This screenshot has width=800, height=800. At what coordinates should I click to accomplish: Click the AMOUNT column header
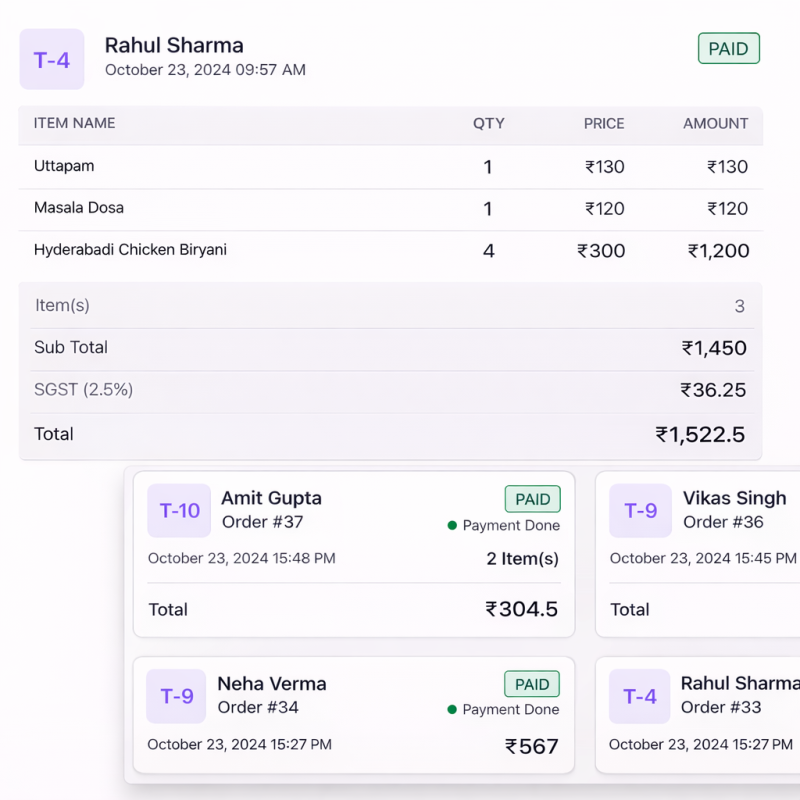pyautogui.click(x=715, y=123)
